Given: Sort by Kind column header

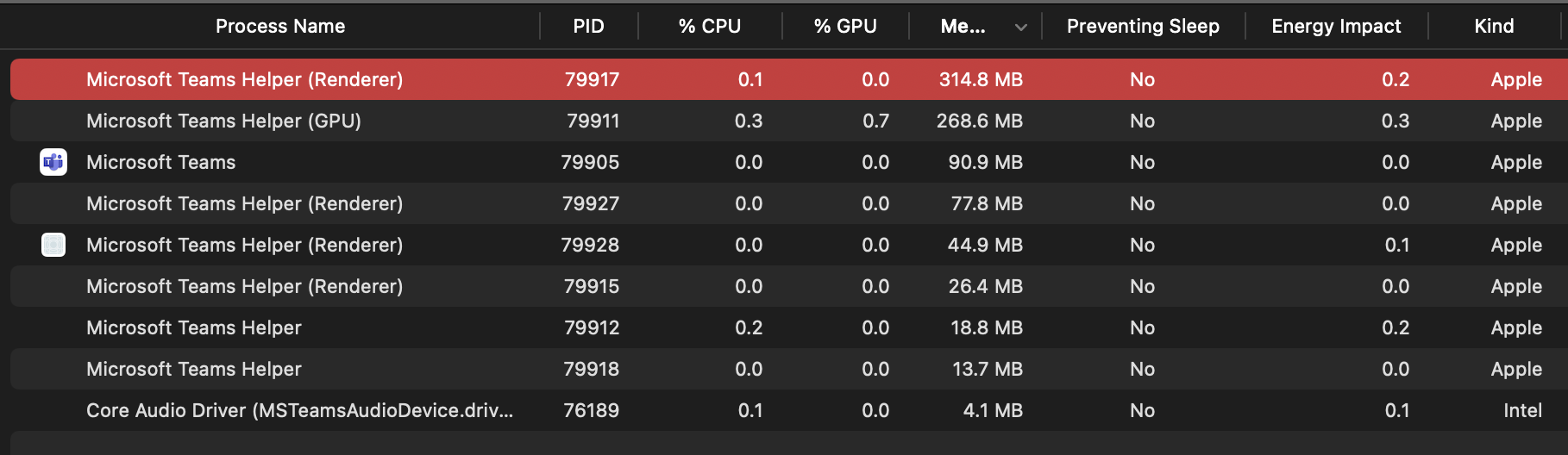Looking at the screenshot, I should (x=1494, y=27).
